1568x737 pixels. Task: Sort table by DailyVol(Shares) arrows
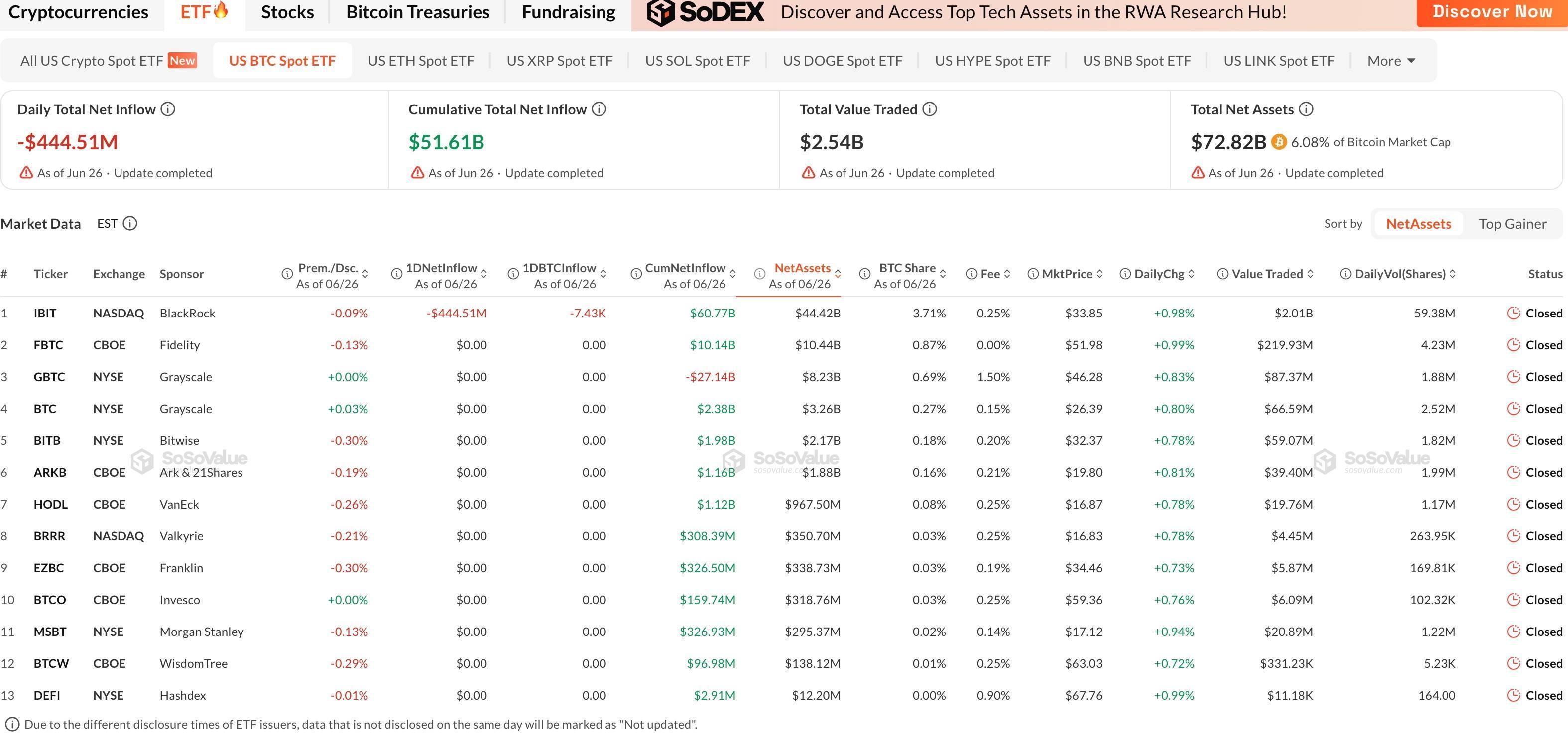click(1453, 274)
